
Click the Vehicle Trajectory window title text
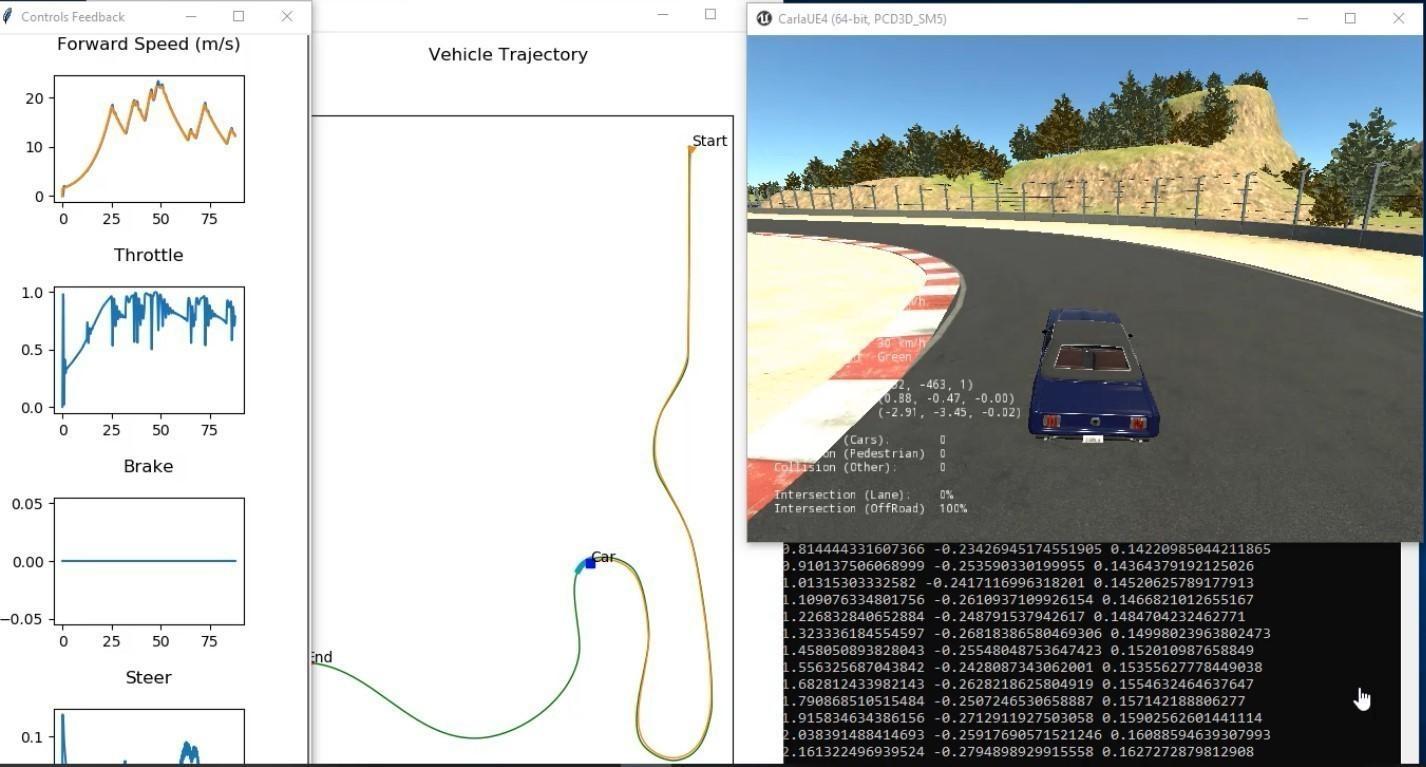pos(507,54)
